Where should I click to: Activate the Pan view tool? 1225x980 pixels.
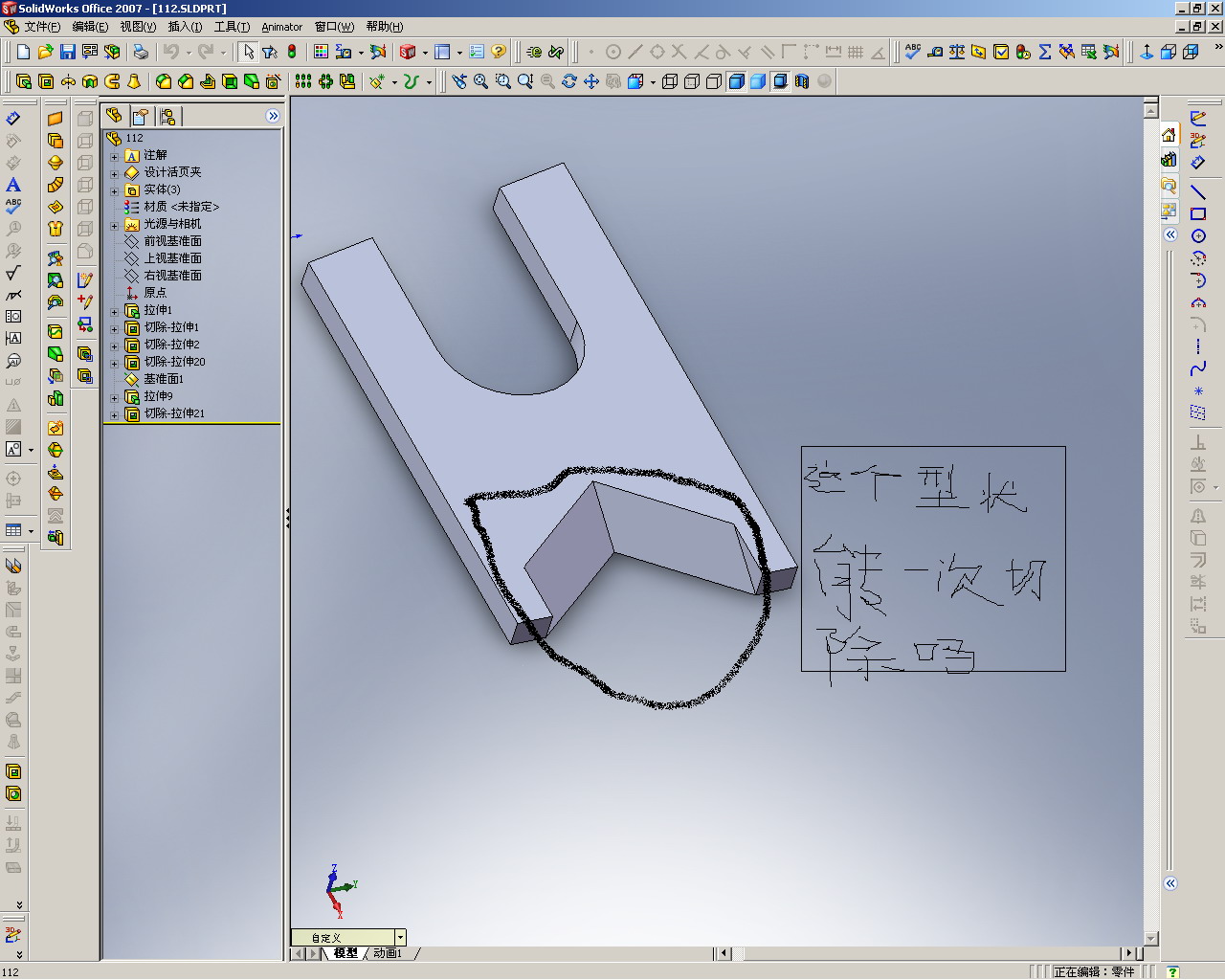[x=591, y=81]
